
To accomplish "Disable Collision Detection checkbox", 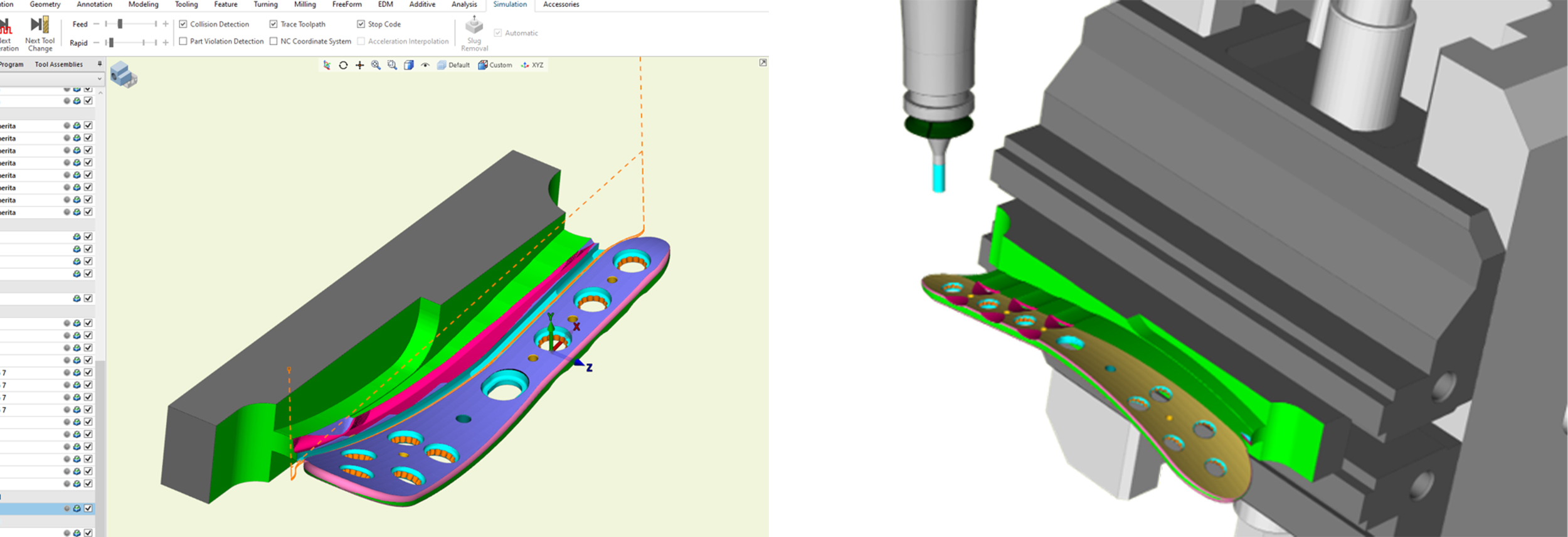I will (183, 24).
